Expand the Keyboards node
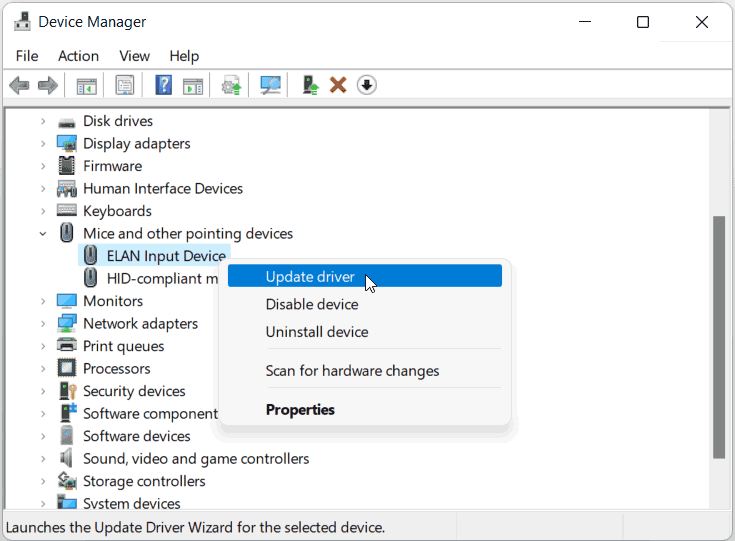This screenshot has width=735, height=541. point(43,211)
